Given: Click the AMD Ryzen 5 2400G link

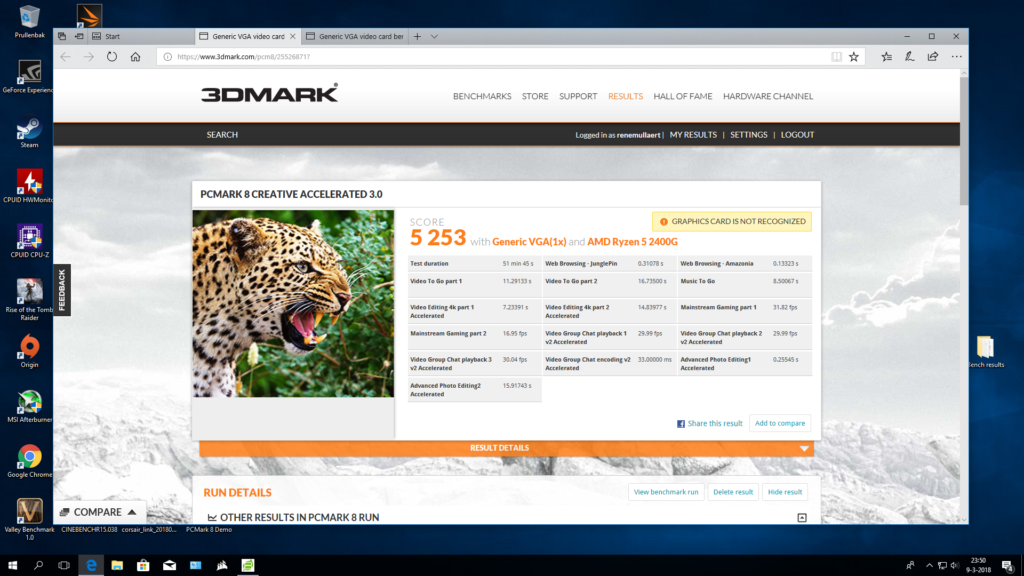Looking at the screenshot, I should pyautogui.click(x=632, y=242).
